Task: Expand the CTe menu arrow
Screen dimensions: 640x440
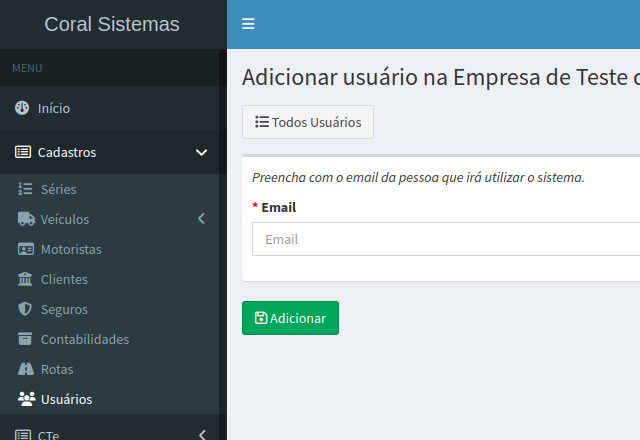Action: tap(201, 434)
